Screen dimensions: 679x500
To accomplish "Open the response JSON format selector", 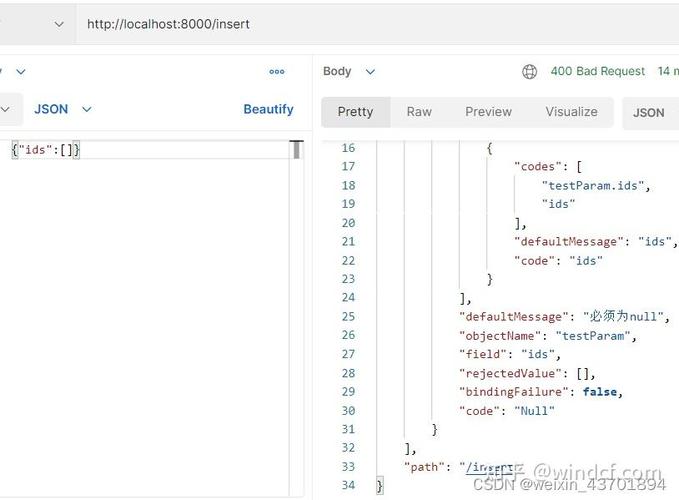I will point(650,113).
